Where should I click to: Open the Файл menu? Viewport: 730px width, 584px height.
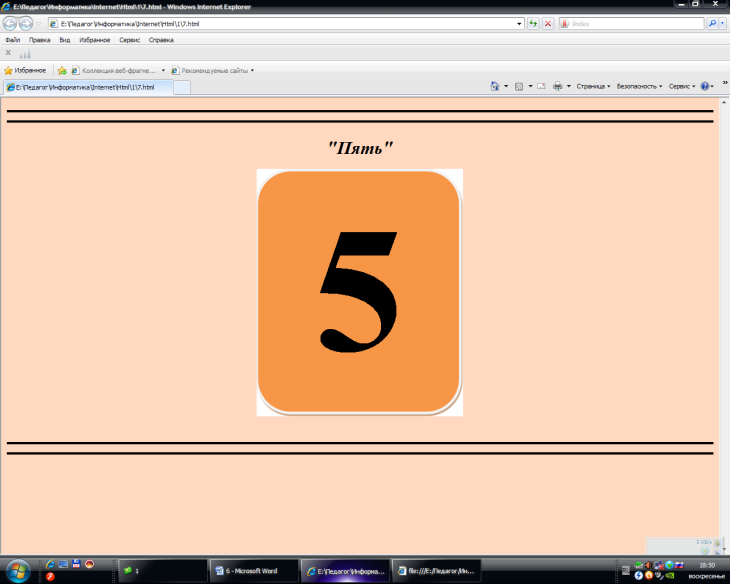[13, 40]
